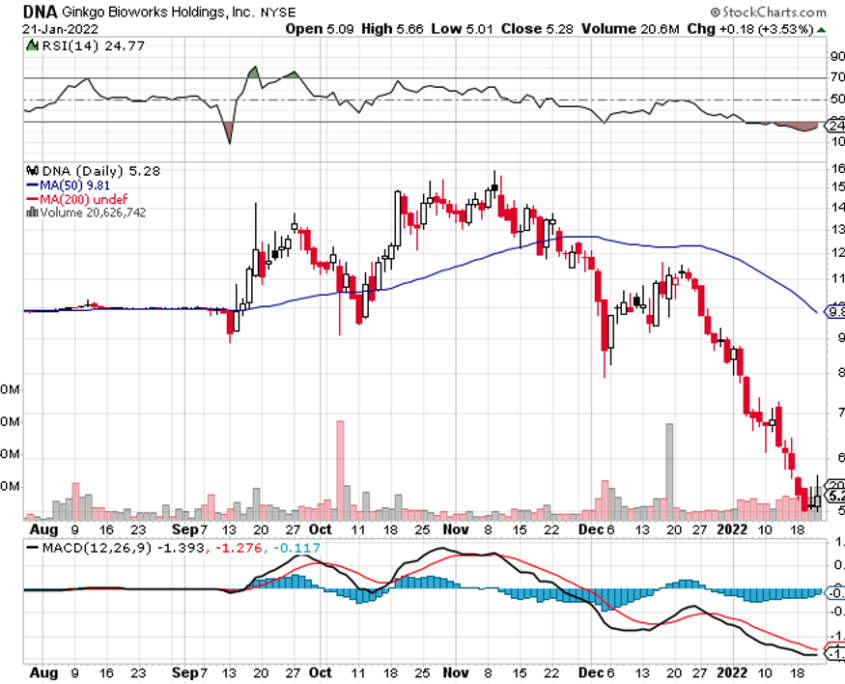Viewport: 845px width, 684px height.
Task: Click the Sep label below the MACD panel
Action: coord(184,673)
